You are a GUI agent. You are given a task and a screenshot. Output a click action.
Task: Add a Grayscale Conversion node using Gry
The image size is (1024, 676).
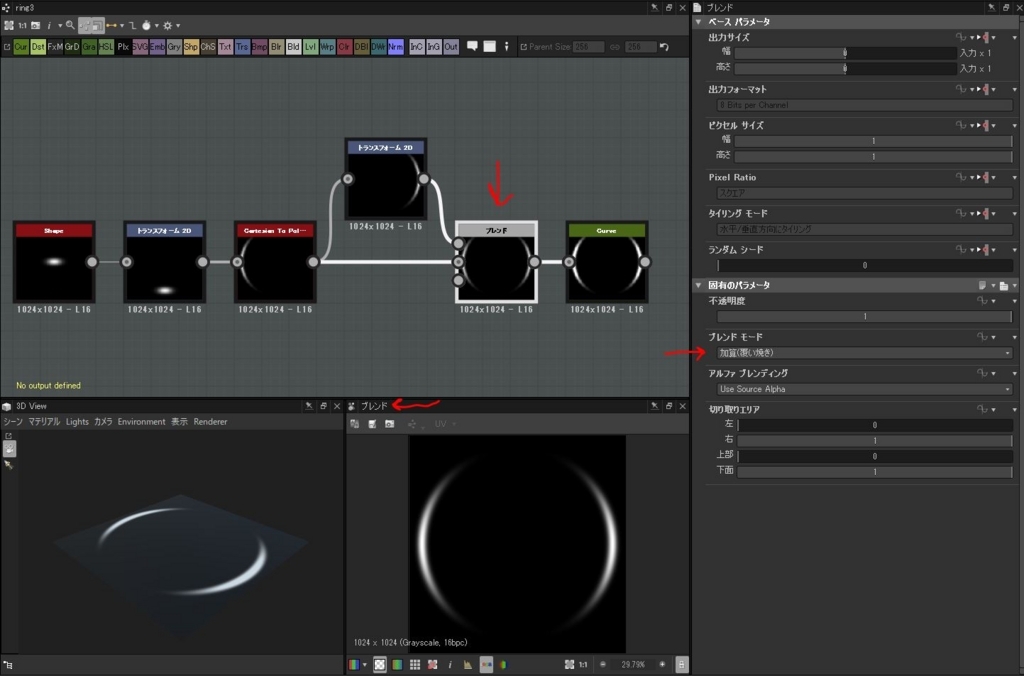(174, 47)
